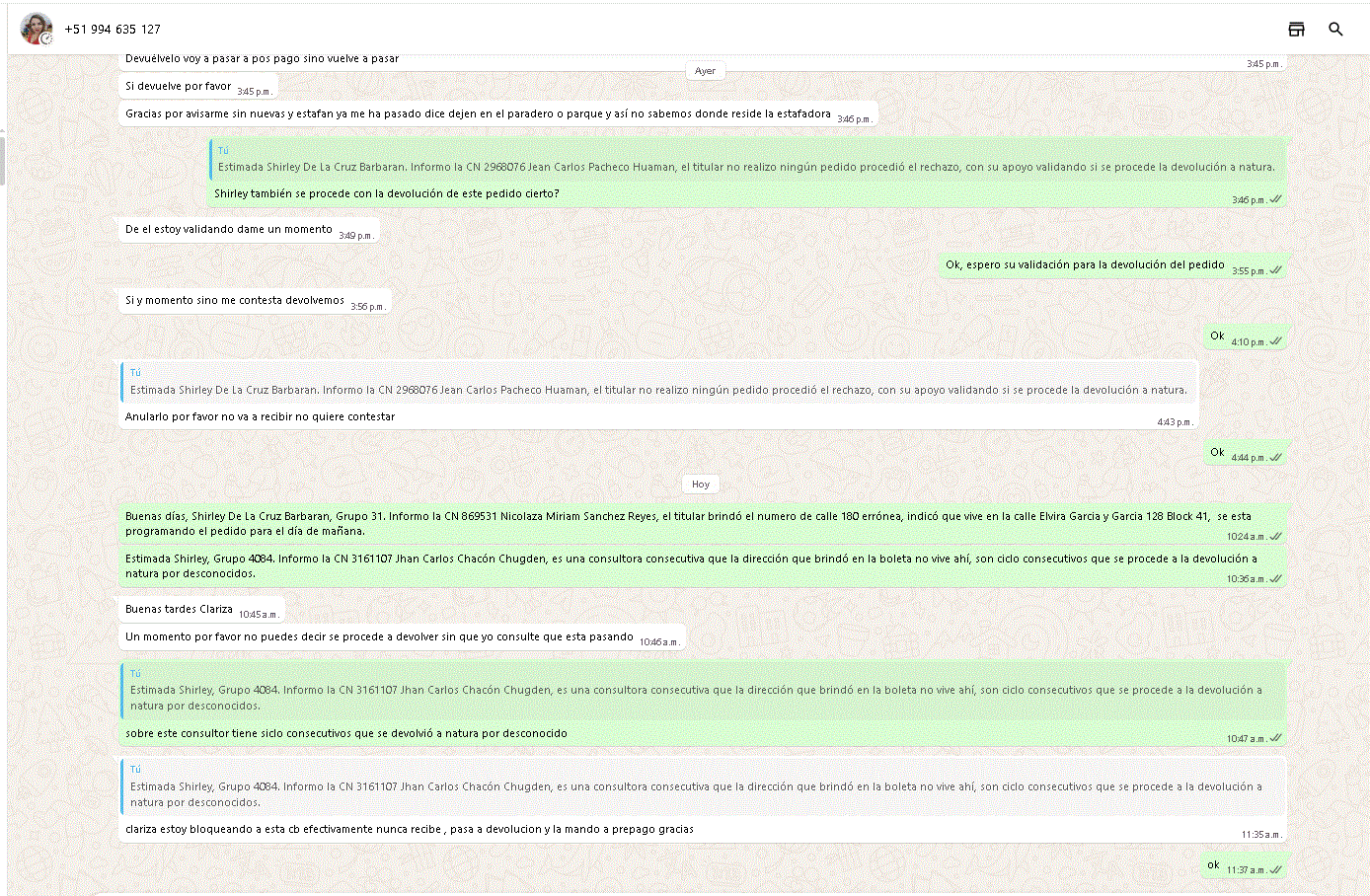Click read ticks on the 11:37 a.m. ok message
Viewport: 1370px width, 896px height.
(x=1276, y=870)
